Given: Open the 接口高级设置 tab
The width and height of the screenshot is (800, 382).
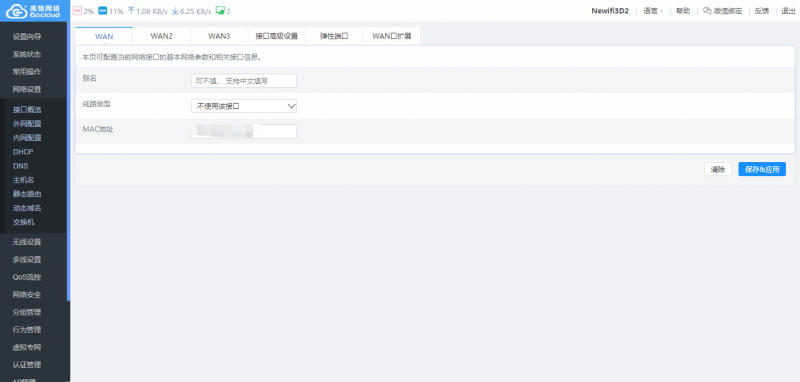Looking at the screenshot, I should (x=277, y=36).
